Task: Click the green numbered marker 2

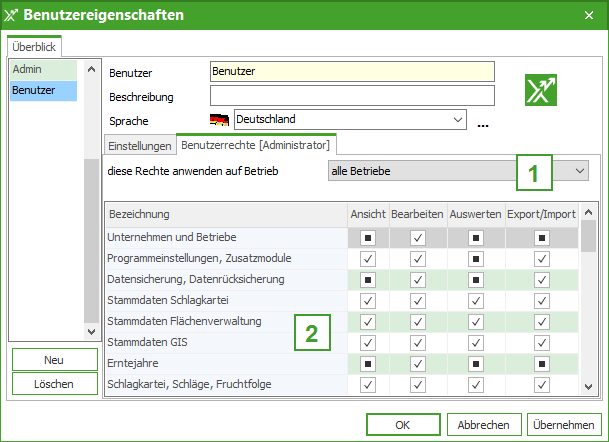Action: point(312,333)
